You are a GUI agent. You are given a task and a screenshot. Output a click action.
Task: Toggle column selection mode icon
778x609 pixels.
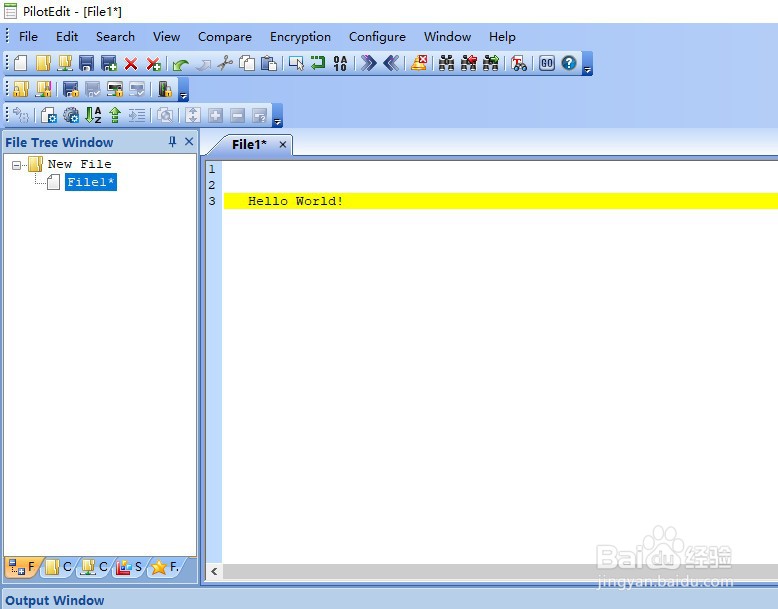point(296,63)
